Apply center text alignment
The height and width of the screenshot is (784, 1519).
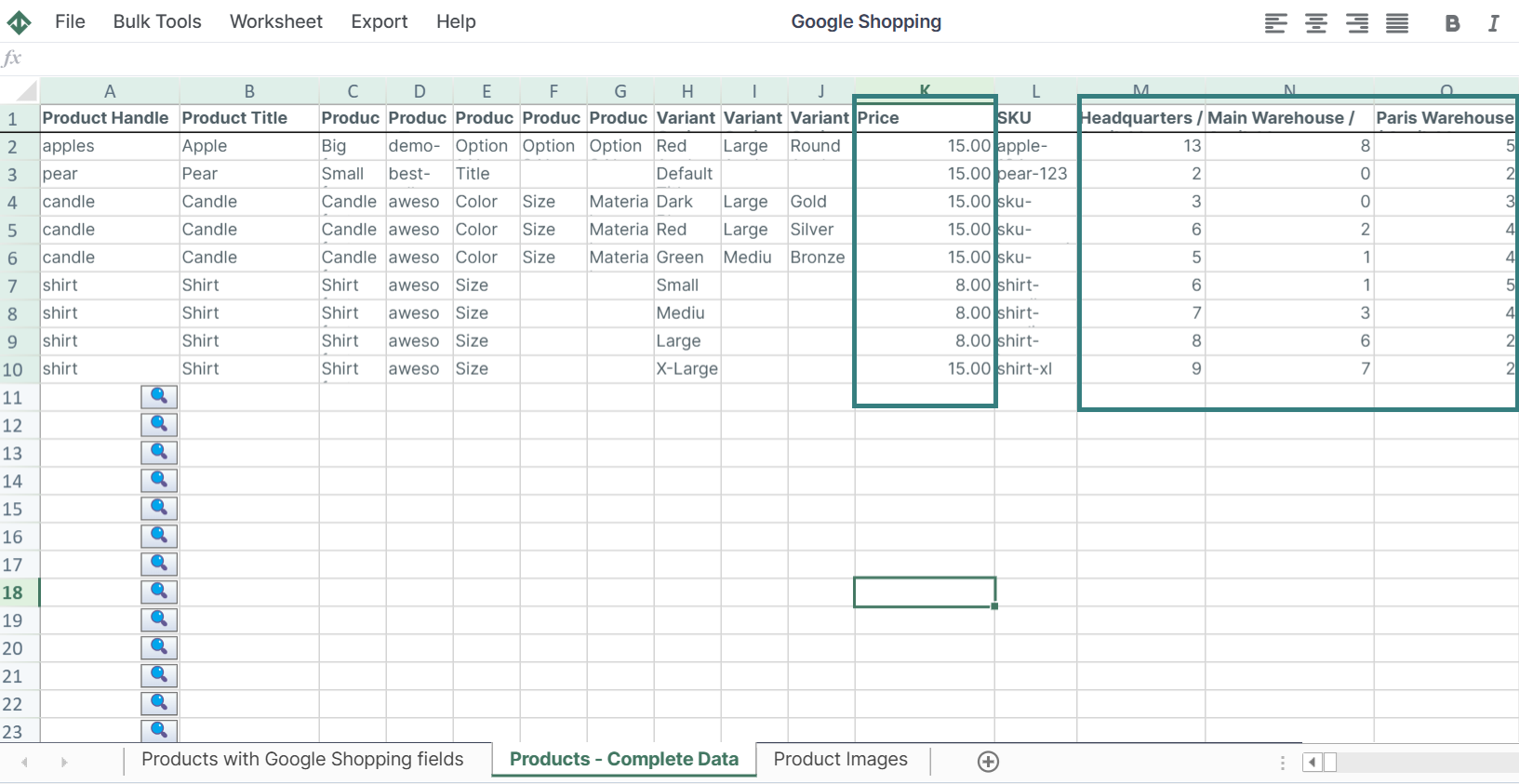point(1316,23)
